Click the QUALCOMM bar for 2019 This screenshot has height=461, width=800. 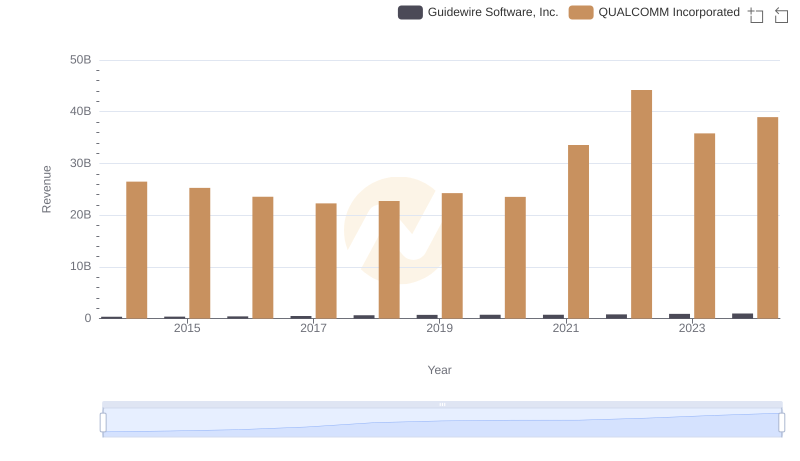[x=452, y=255]
